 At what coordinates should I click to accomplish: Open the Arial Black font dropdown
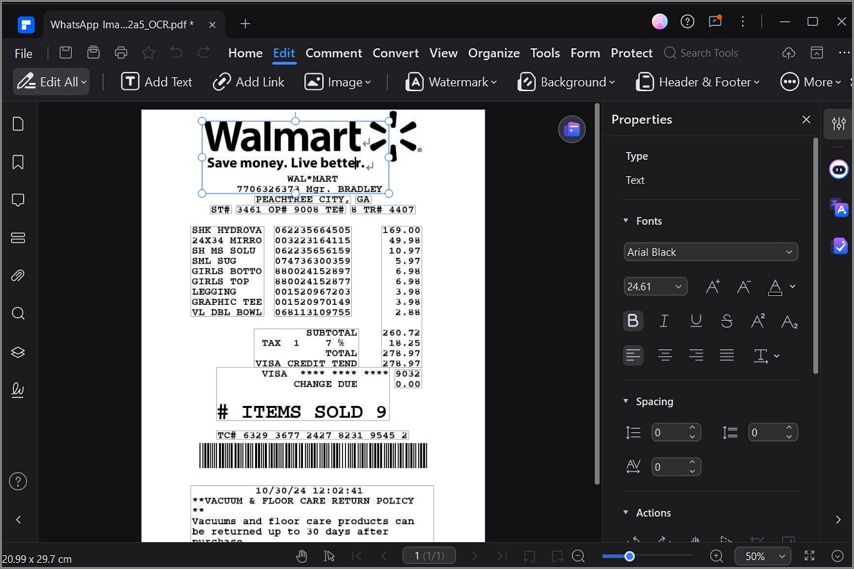pyautogui.click(x=711, y=252)
